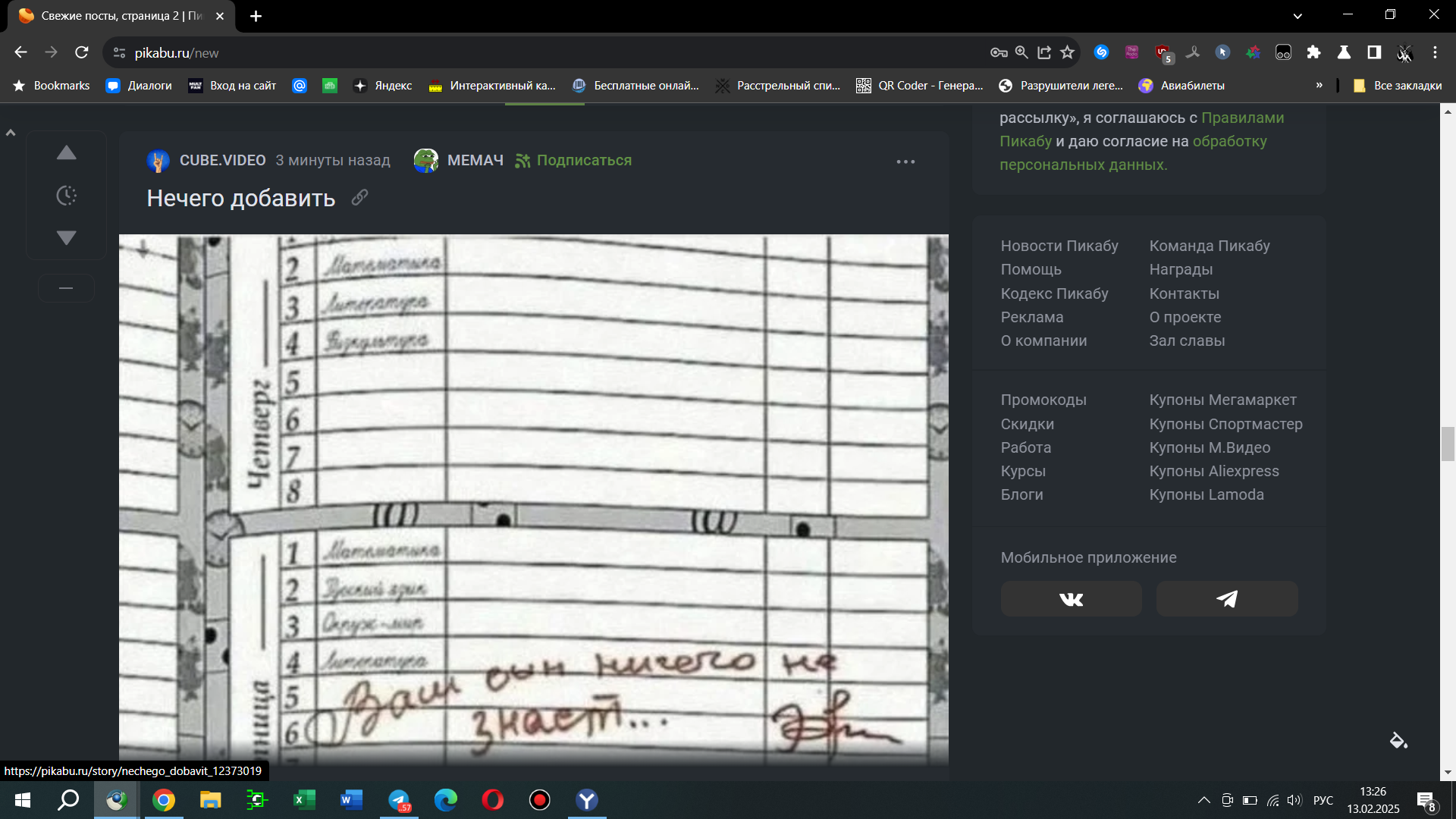Bookmark this page with star icon
Screen dimensions: 1456x819
1067,52
